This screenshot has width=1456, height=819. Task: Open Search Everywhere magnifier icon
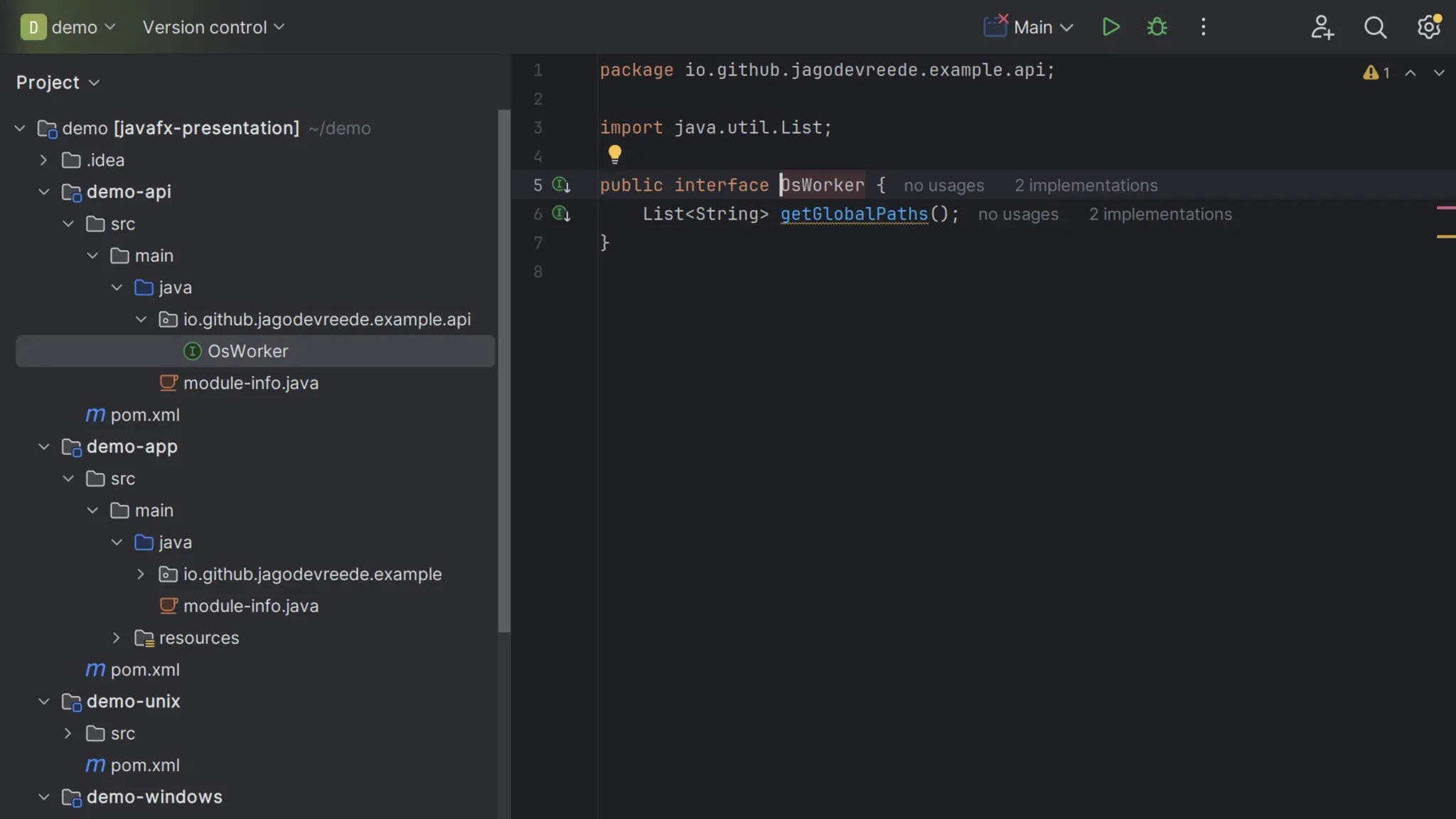1375,27
